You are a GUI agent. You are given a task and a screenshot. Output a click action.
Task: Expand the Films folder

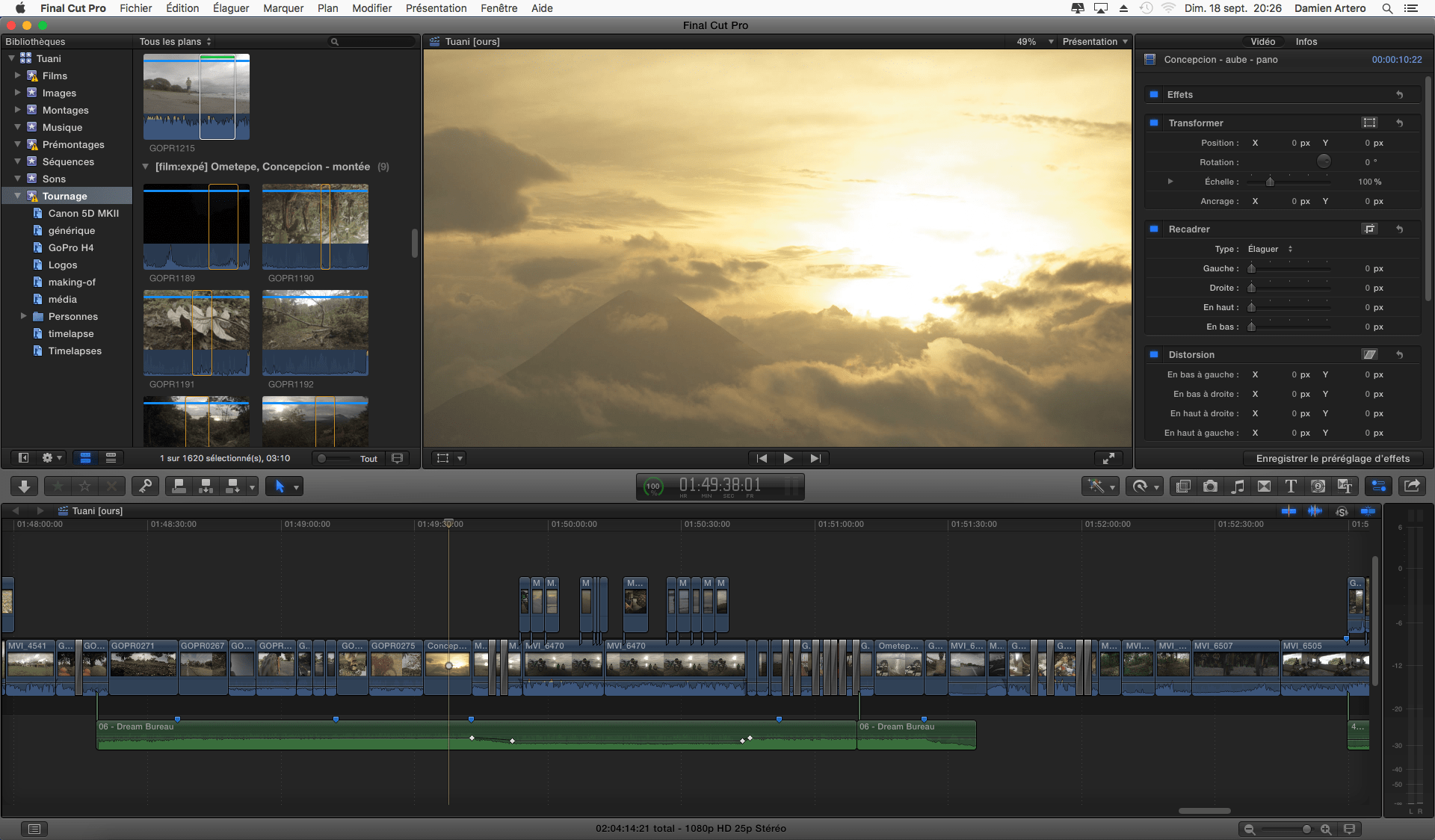coord(17,75)
